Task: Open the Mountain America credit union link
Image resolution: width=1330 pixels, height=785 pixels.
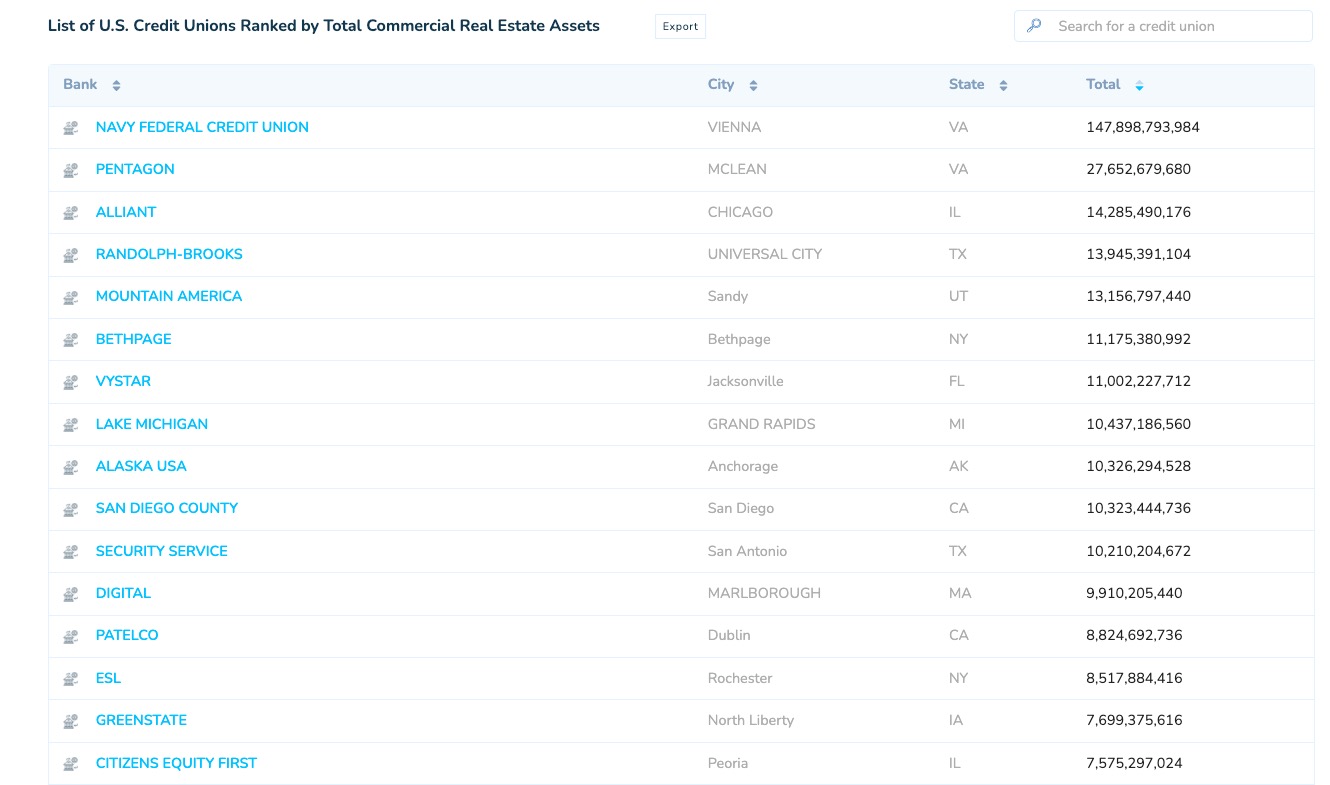Action: click(x=169, y=296)
